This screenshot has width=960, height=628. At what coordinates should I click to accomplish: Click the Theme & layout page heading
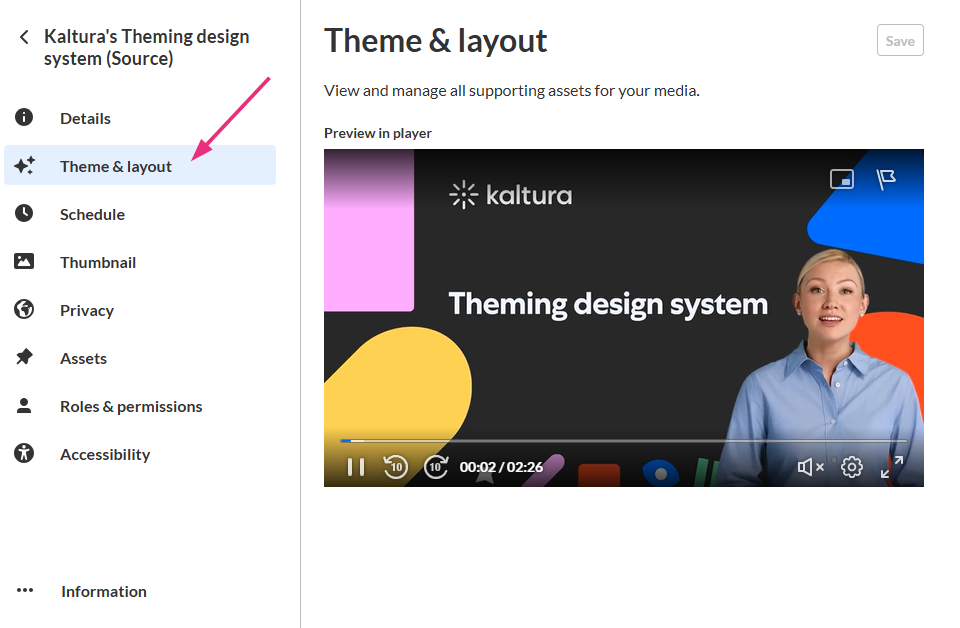pos(435,41)
